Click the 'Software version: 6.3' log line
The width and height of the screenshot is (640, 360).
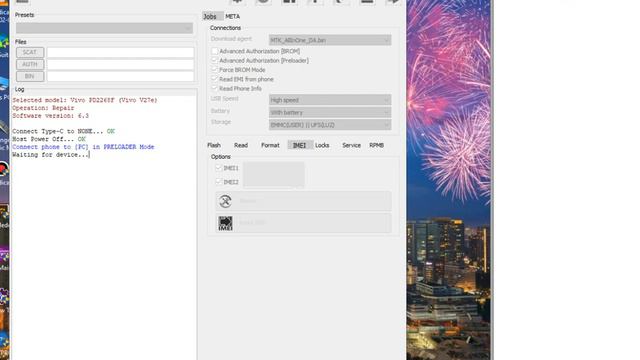coord(51,116)
